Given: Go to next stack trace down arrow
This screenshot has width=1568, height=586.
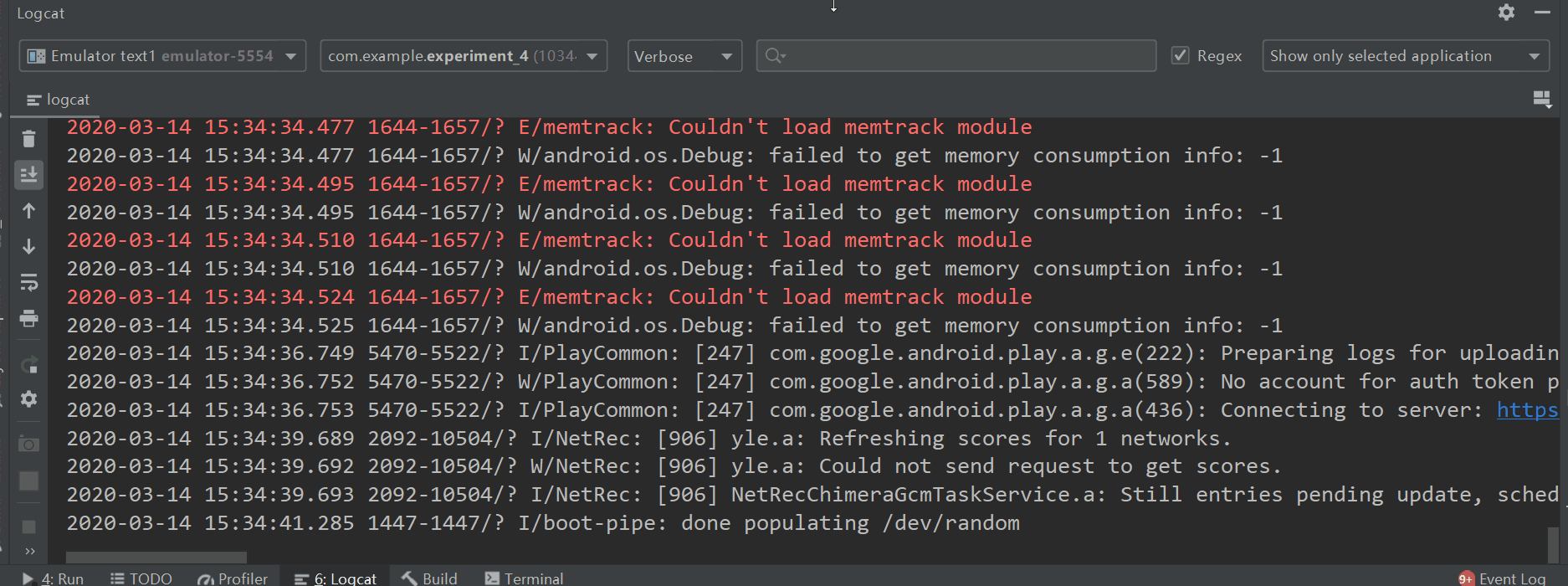Looking at the screenshot, I should (28, 246).
